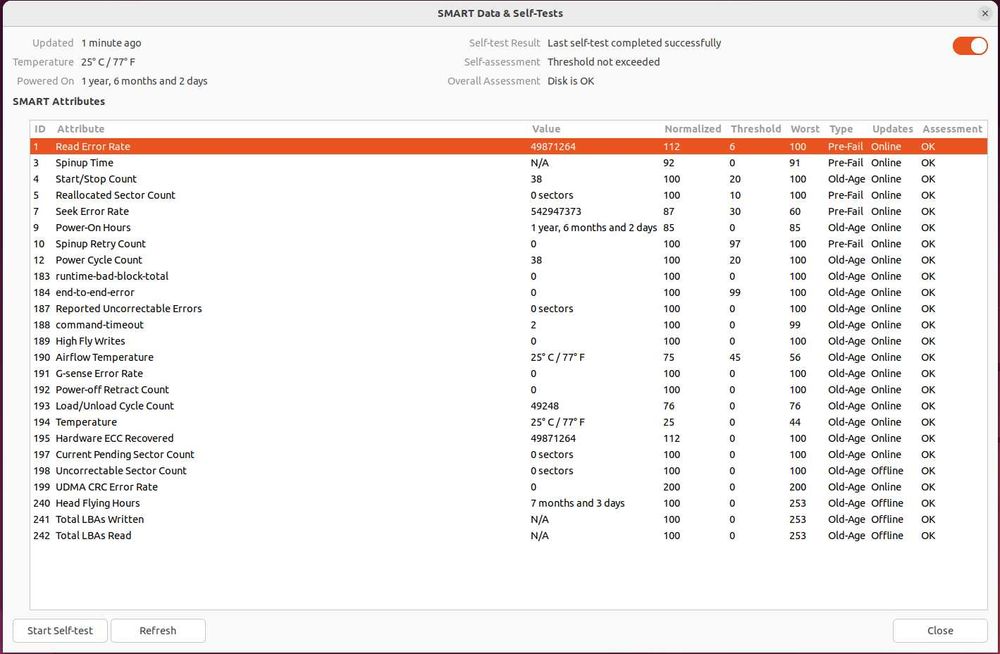The width and height of the screenshot is (1000, 654).
Task: Select the Power-off Retract Count row
Action: tap(508, 390)
